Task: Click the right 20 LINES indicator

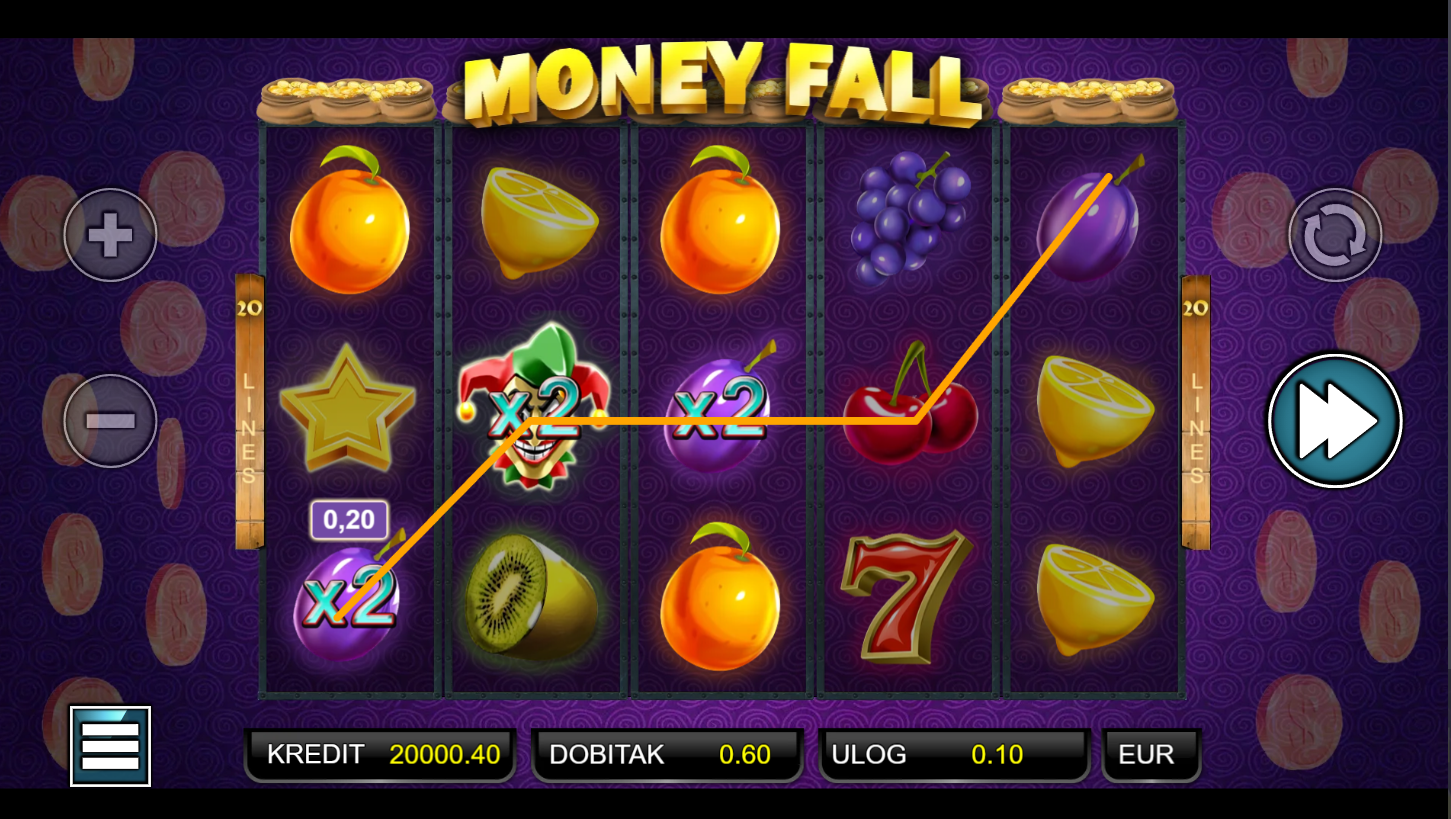Action: coord(1195,411)
